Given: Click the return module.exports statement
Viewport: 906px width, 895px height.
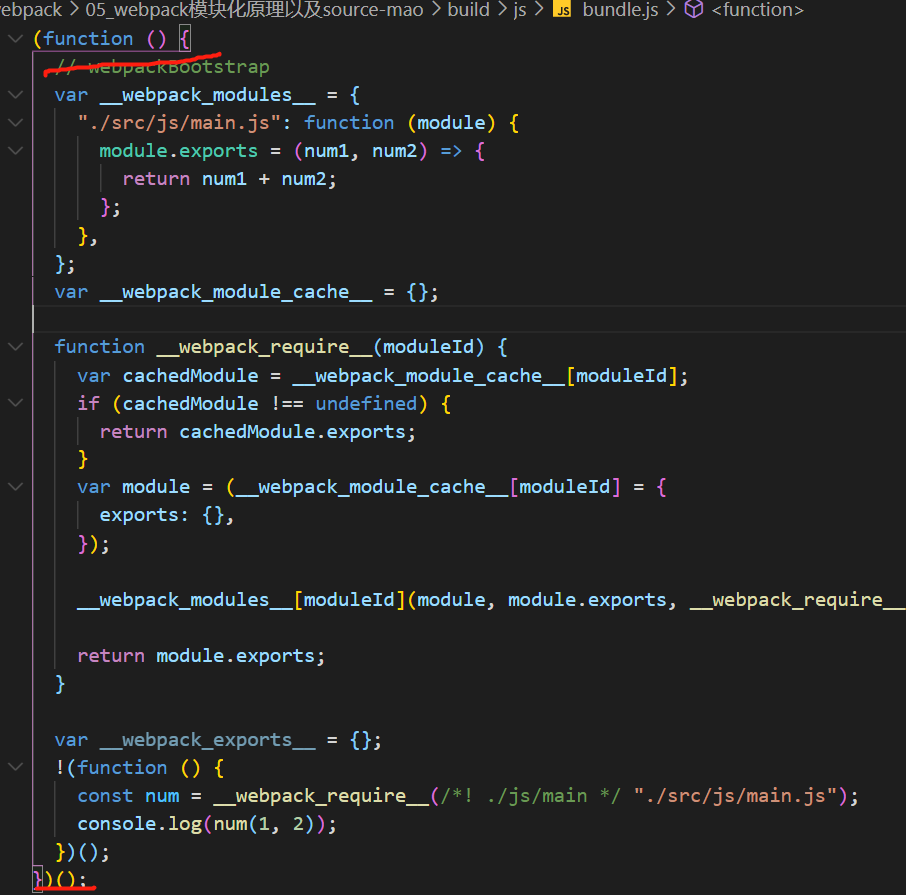Looking at the screenshot, I should (x=201, y=656).
